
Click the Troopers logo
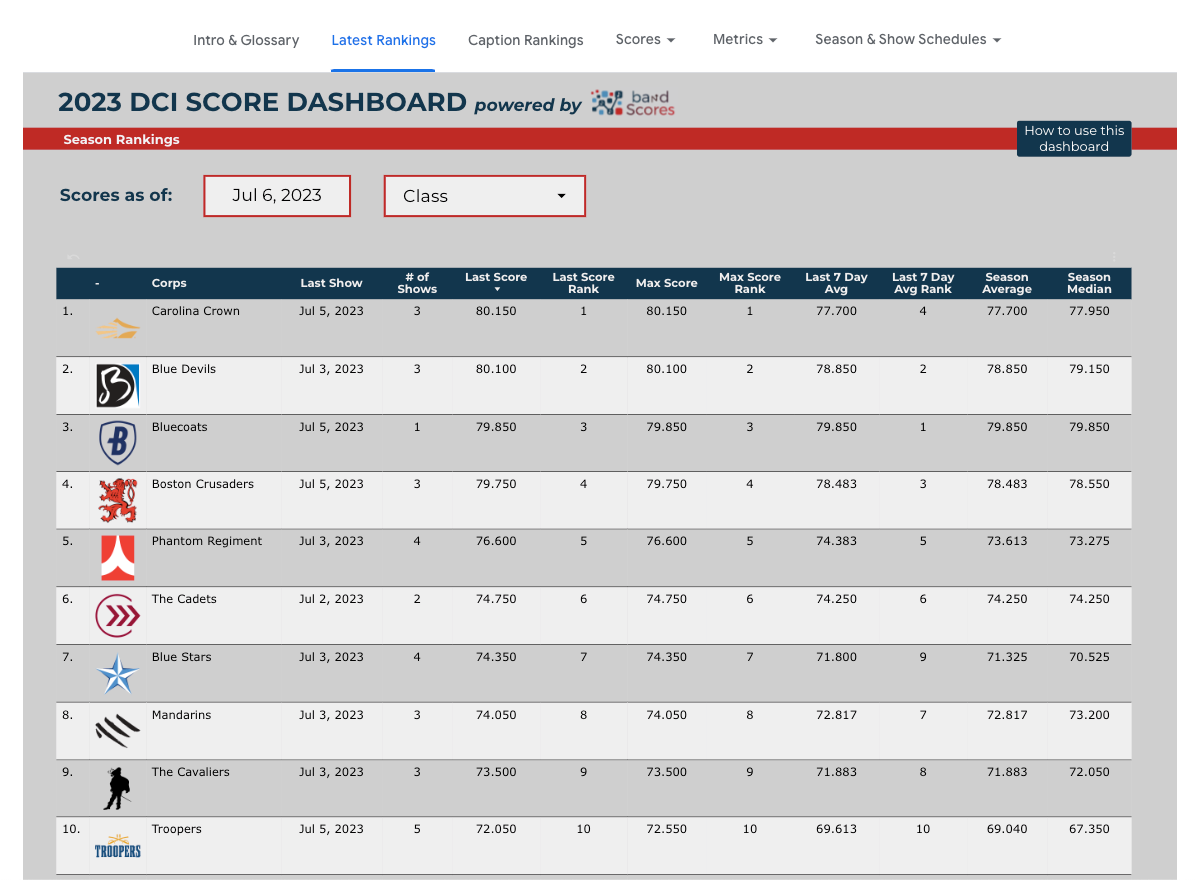(x=117, y=846)
